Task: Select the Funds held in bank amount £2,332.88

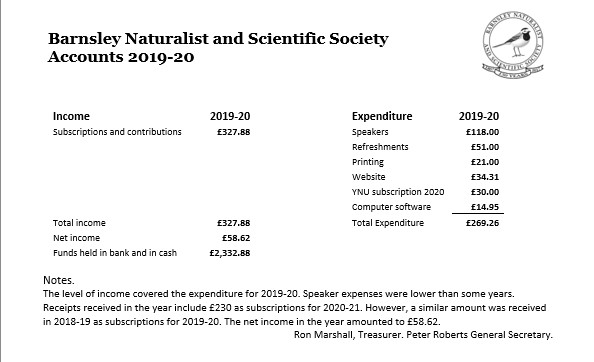Action: [x=230, y=253]
